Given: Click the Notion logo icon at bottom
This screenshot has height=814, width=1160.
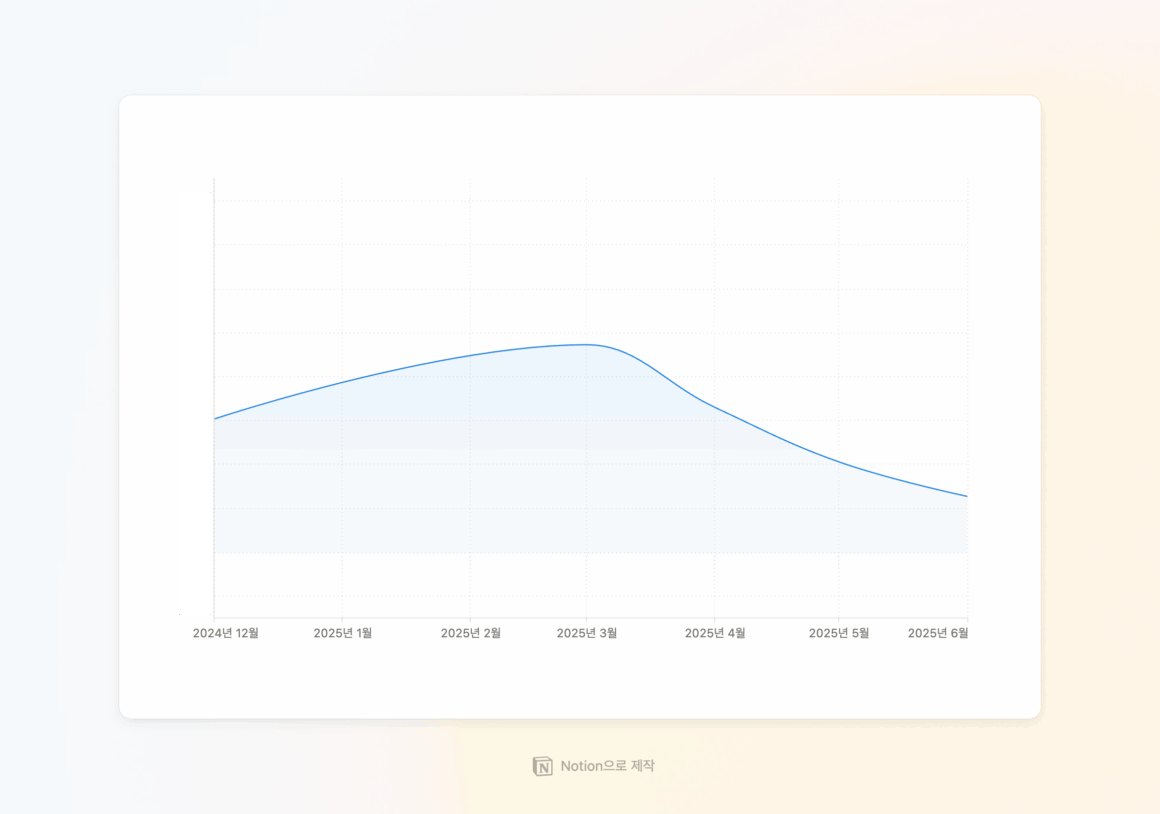Looking at the screenshot, I should pyautogui.click(x=542, y=766).
